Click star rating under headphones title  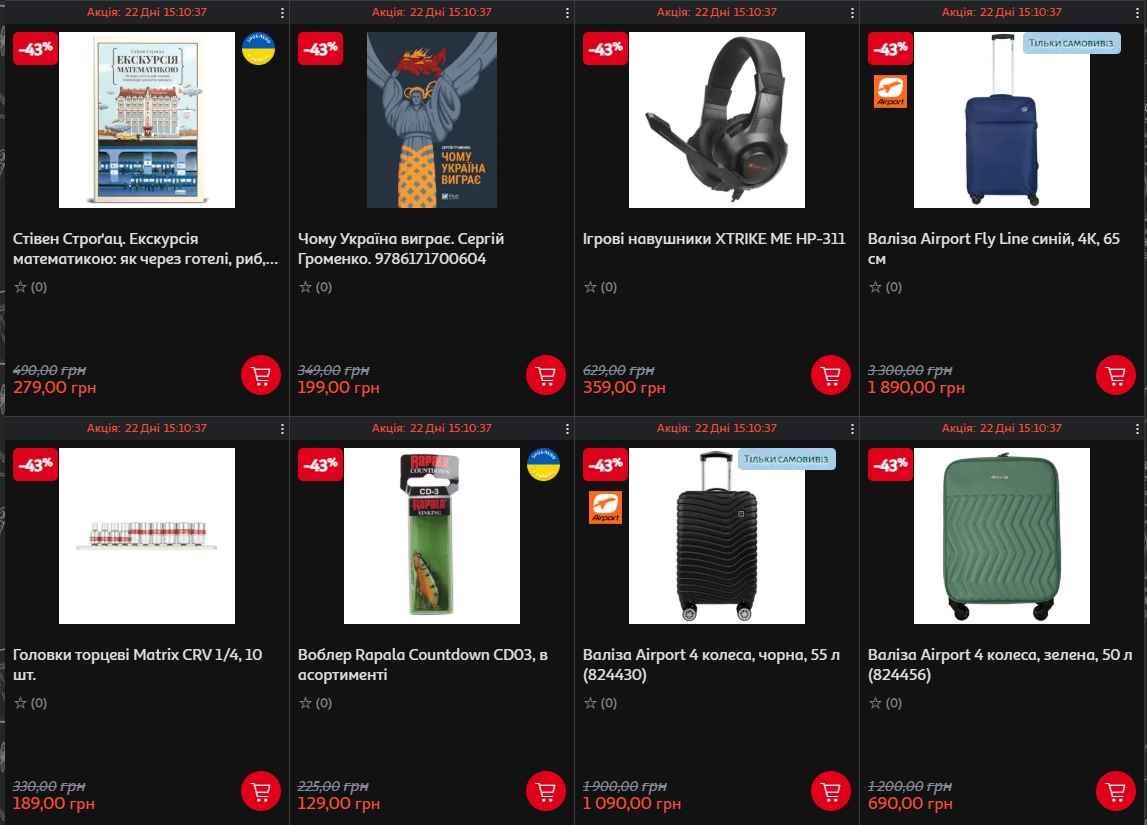point(600,287)
